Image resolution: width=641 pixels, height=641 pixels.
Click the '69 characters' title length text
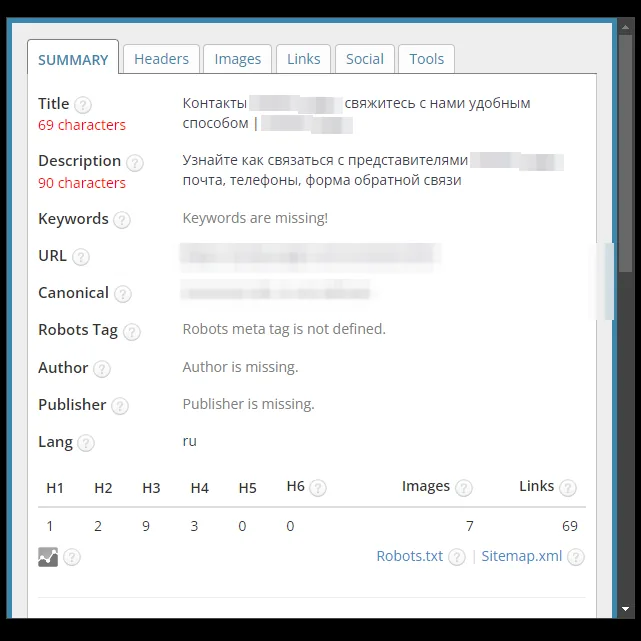click(82, 125)
